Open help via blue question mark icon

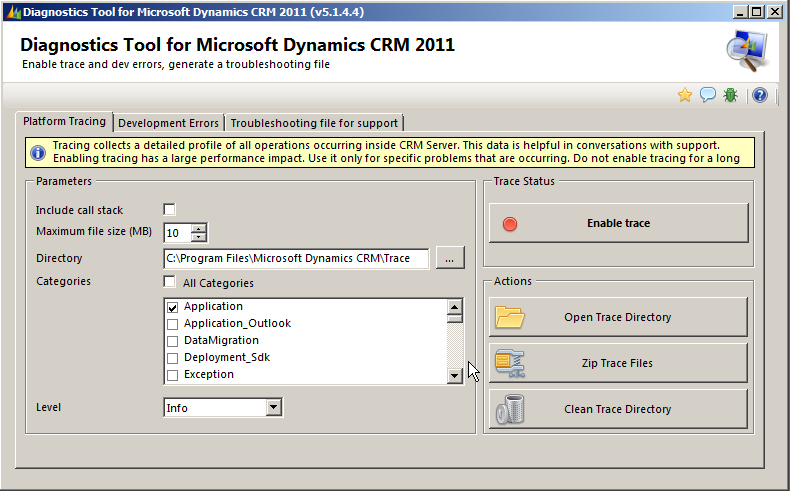760,95
